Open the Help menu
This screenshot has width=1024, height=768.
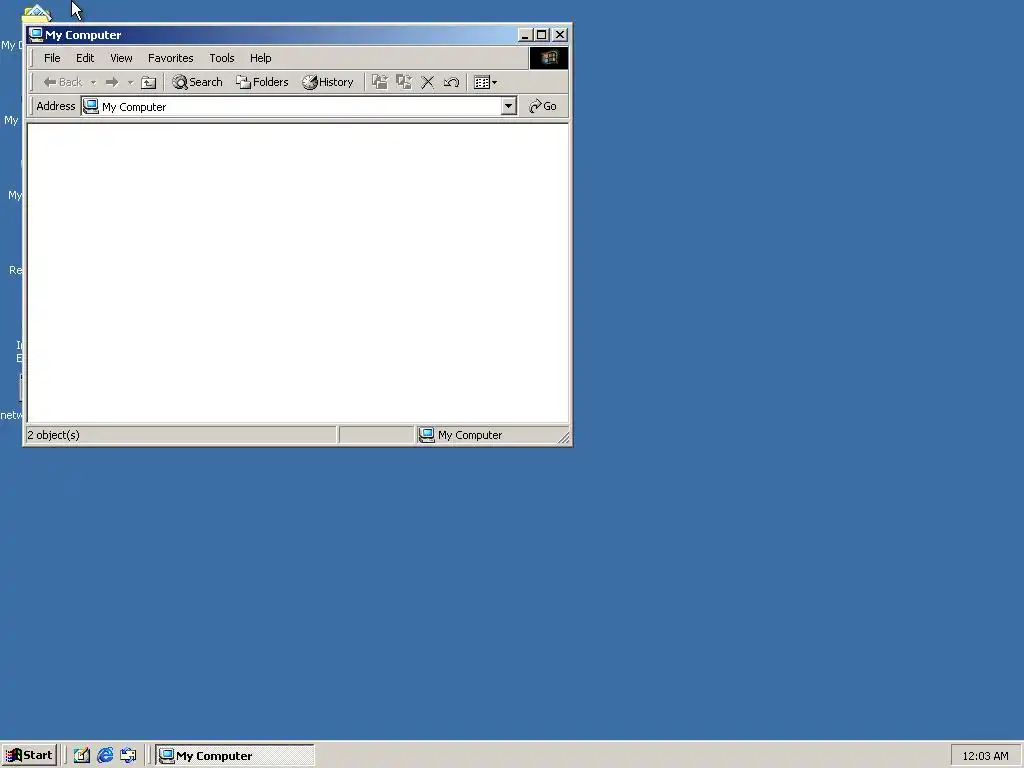pos(260,58)
